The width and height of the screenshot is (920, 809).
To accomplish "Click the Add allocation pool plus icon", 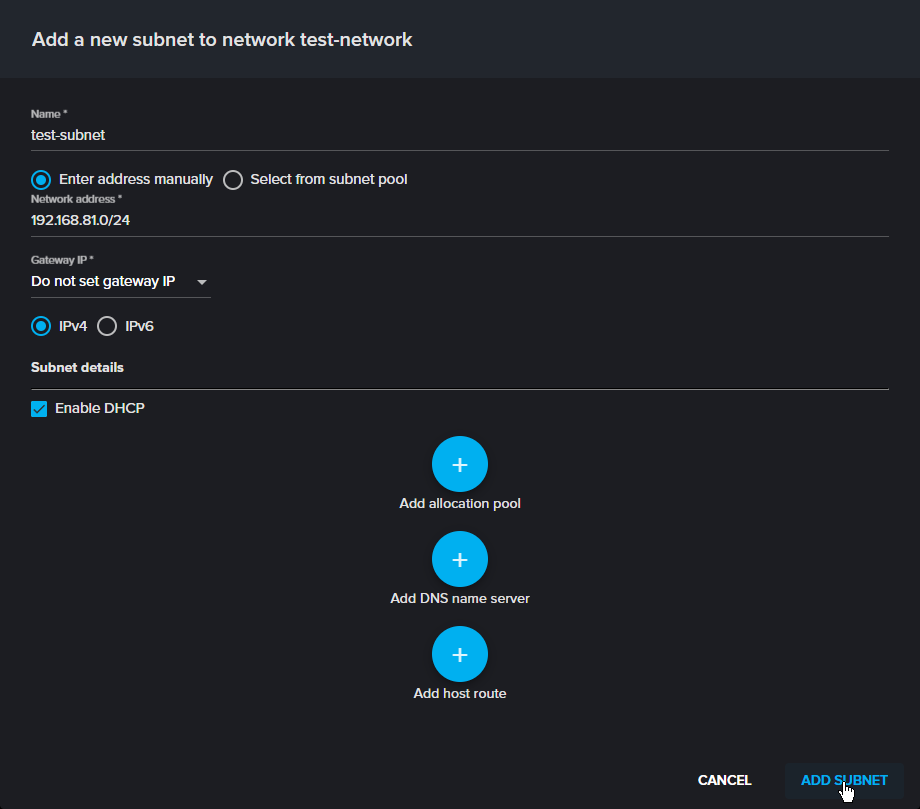I will coord(459,464).
